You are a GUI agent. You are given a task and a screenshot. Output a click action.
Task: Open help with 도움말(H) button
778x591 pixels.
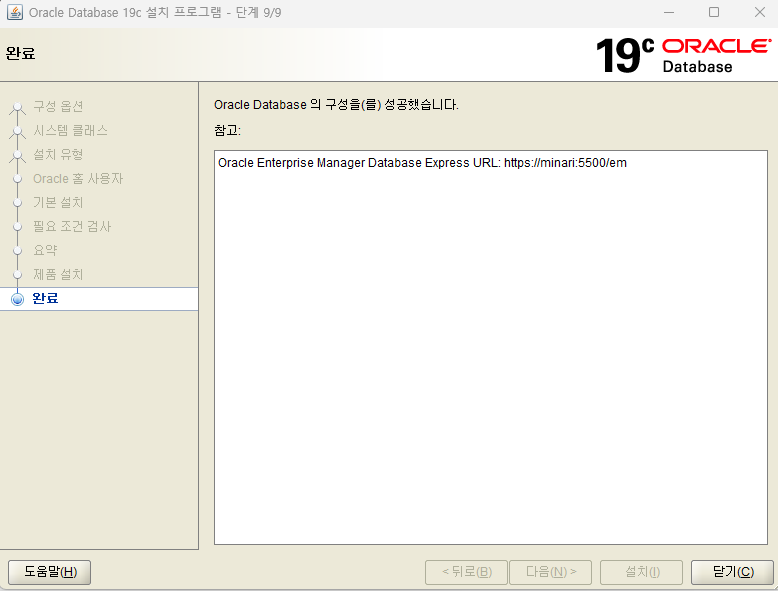tap(50, 572)
